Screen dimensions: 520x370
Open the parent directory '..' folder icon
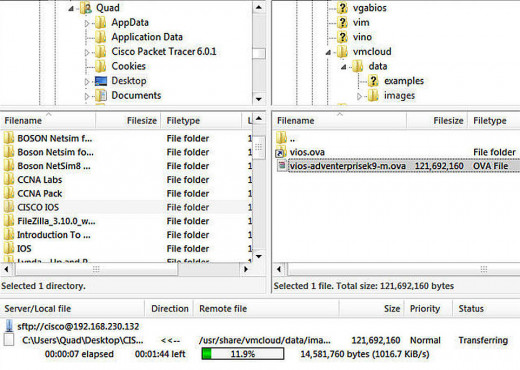281,138
